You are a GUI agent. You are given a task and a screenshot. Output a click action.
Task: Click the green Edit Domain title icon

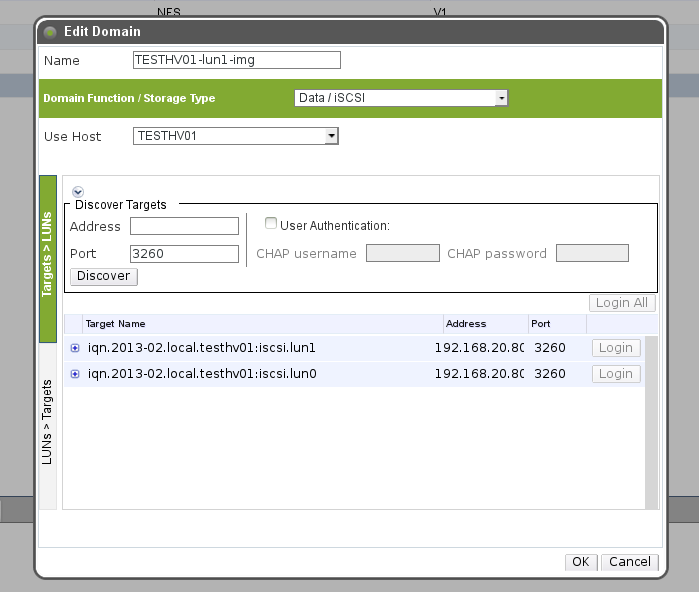click(x=51, y=32)
